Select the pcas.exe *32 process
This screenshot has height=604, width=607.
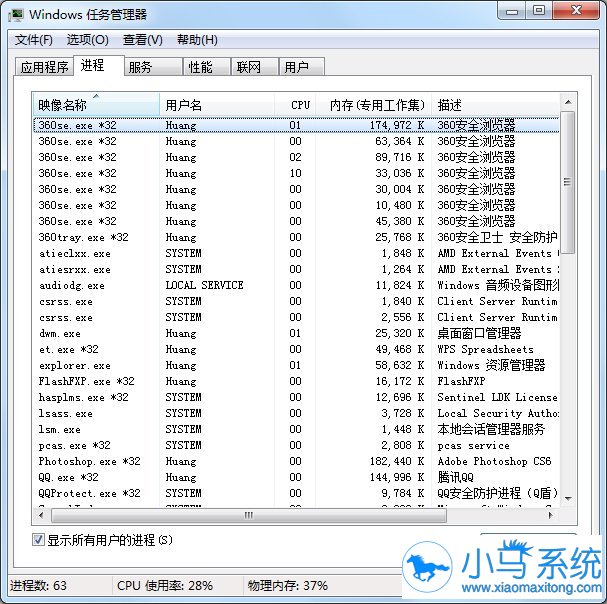tap(296, 445)
